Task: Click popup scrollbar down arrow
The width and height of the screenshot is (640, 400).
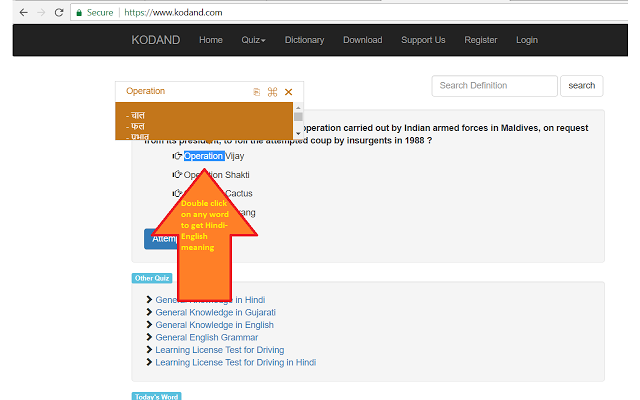Action: pyautogui.click(x=298, y=133)
